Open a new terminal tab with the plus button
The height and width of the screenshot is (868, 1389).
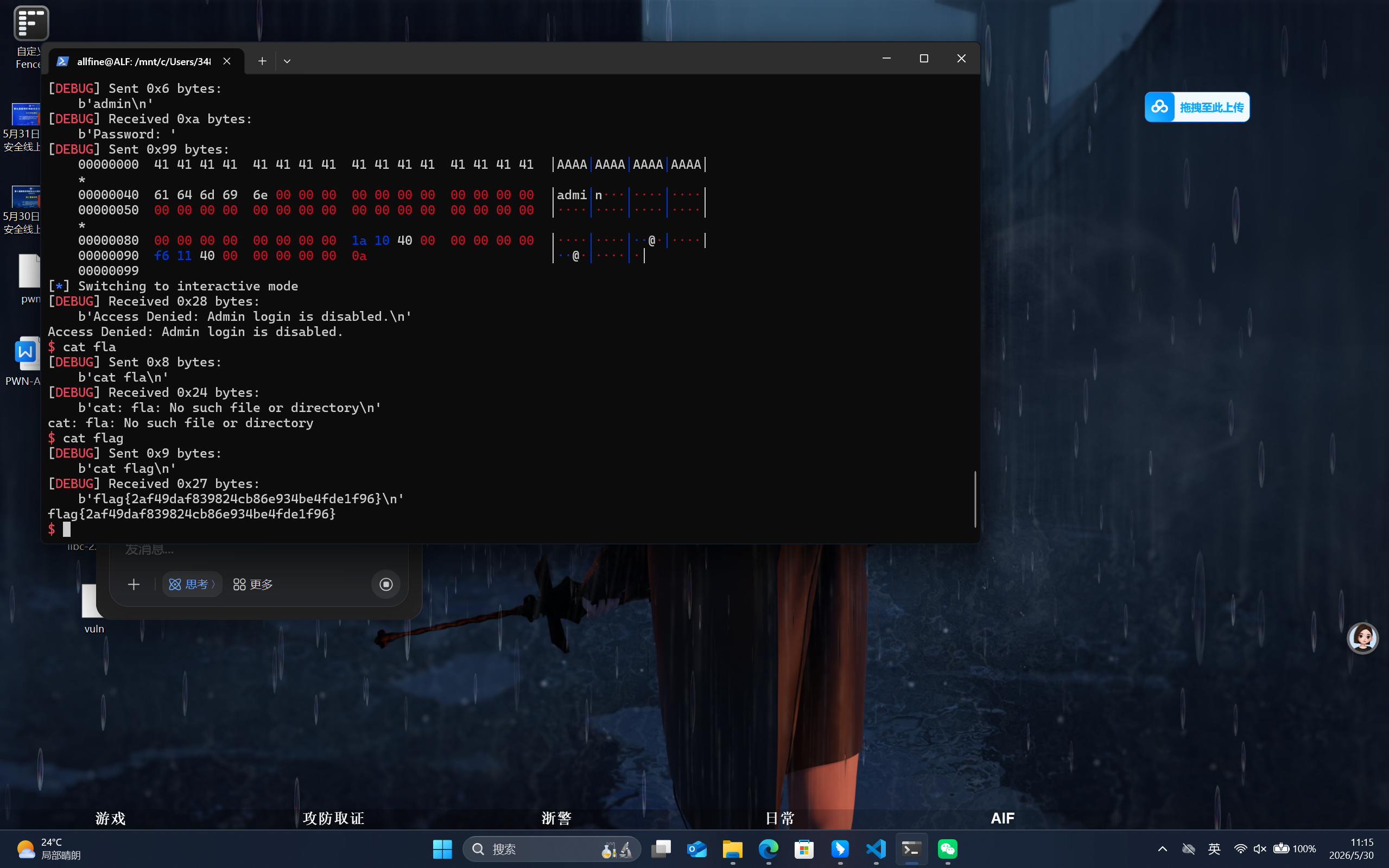pos(262,61)
